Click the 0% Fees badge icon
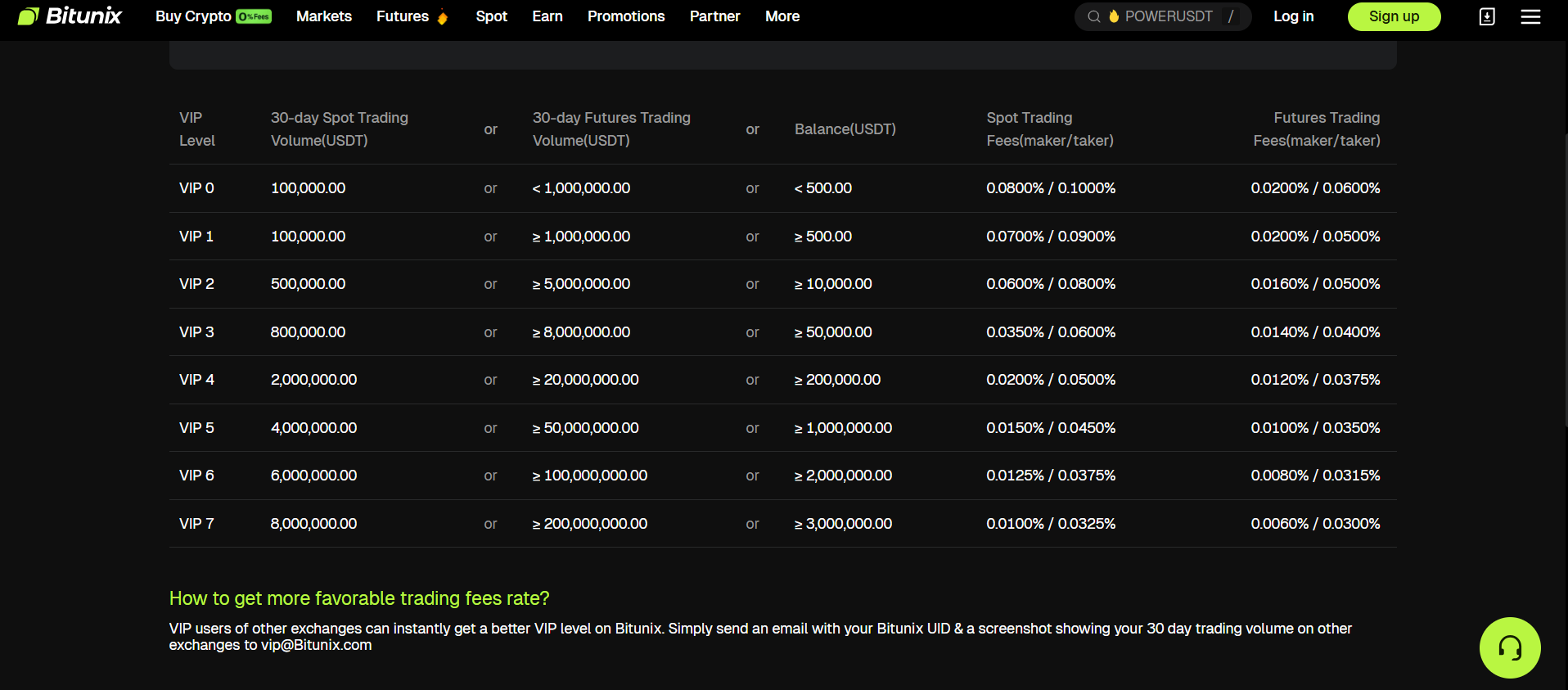1568x690 pixels. tap(254, 16)
